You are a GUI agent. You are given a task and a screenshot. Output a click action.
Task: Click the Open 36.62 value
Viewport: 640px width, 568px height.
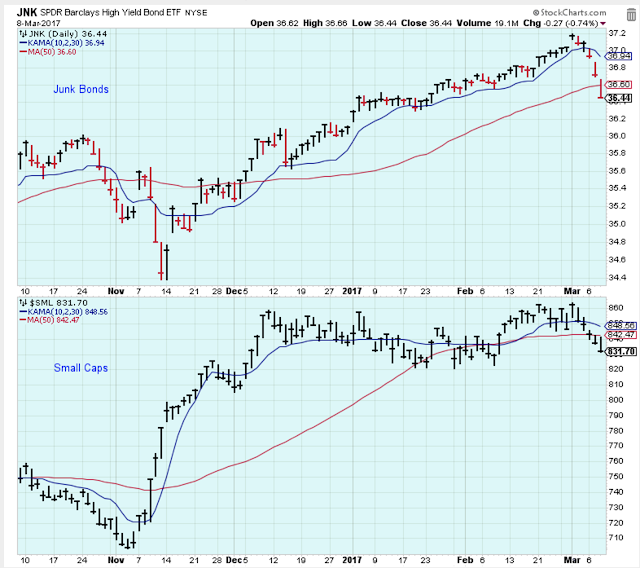pyautogui.click(x=274, y=23)
